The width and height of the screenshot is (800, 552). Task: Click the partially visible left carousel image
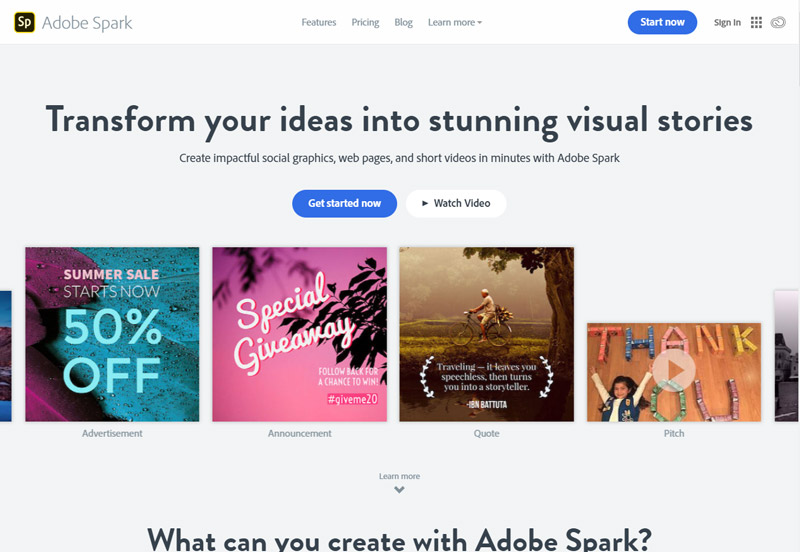(x=6, y=356)
